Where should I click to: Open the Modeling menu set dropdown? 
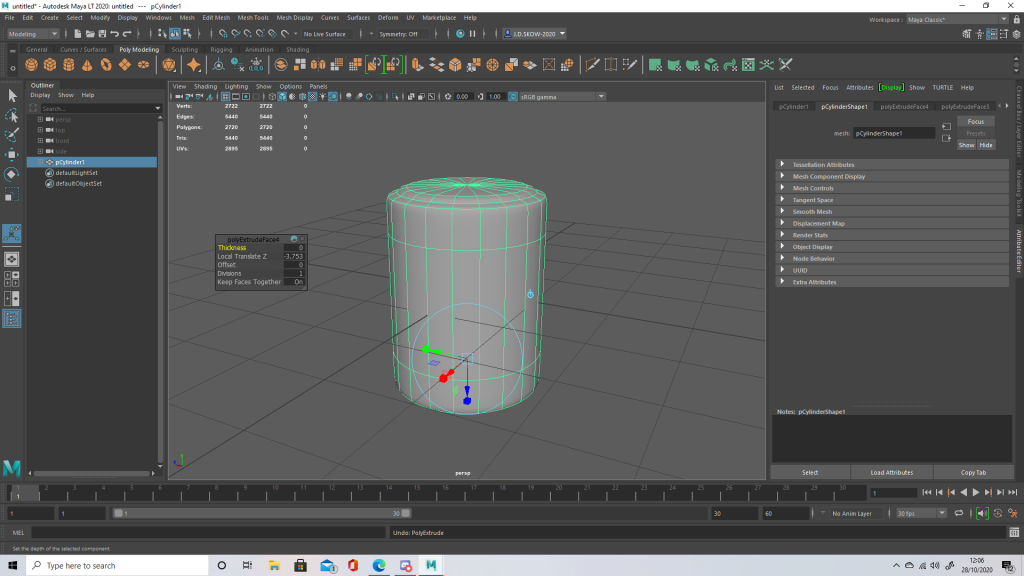34,34
